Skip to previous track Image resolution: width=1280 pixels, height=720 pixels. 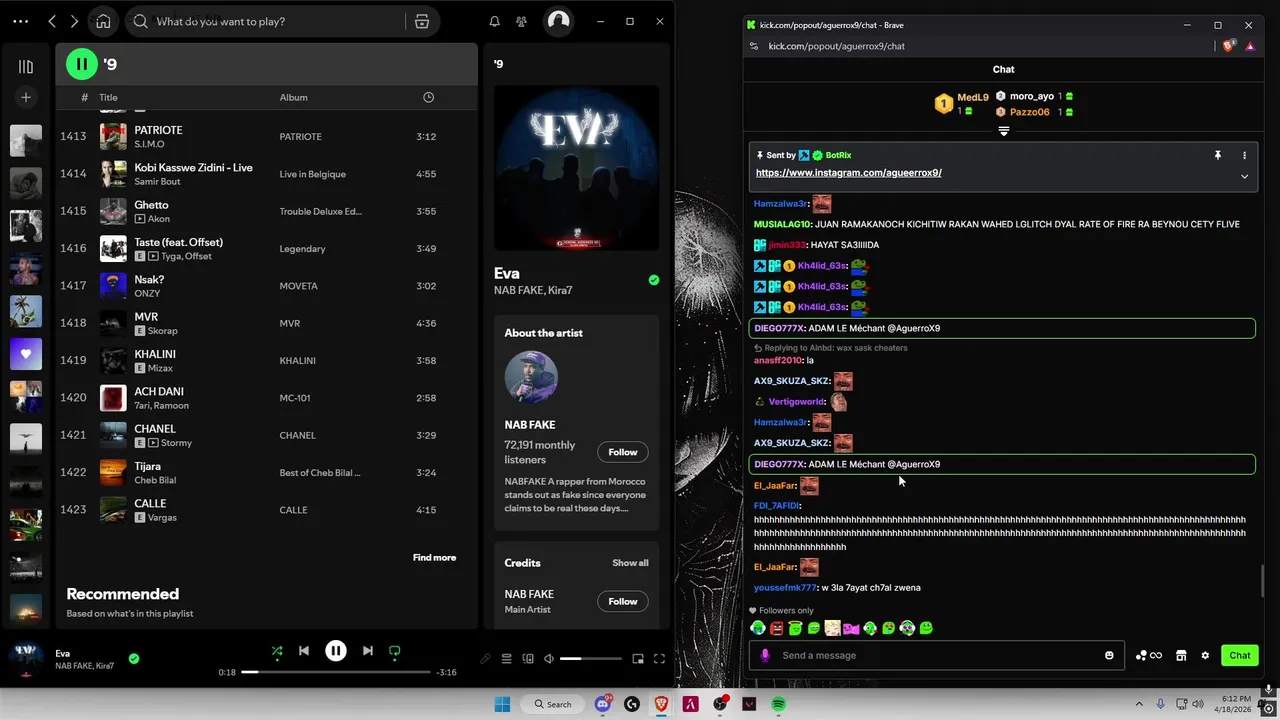click(304, 651)
